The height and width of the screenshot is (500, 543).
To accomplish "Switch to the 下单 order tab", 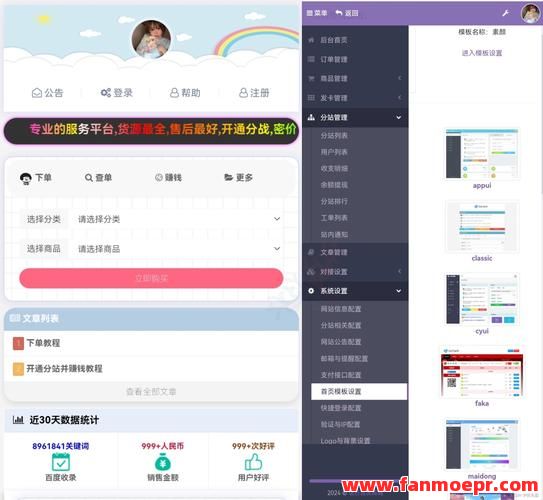I will coord(36,178).
